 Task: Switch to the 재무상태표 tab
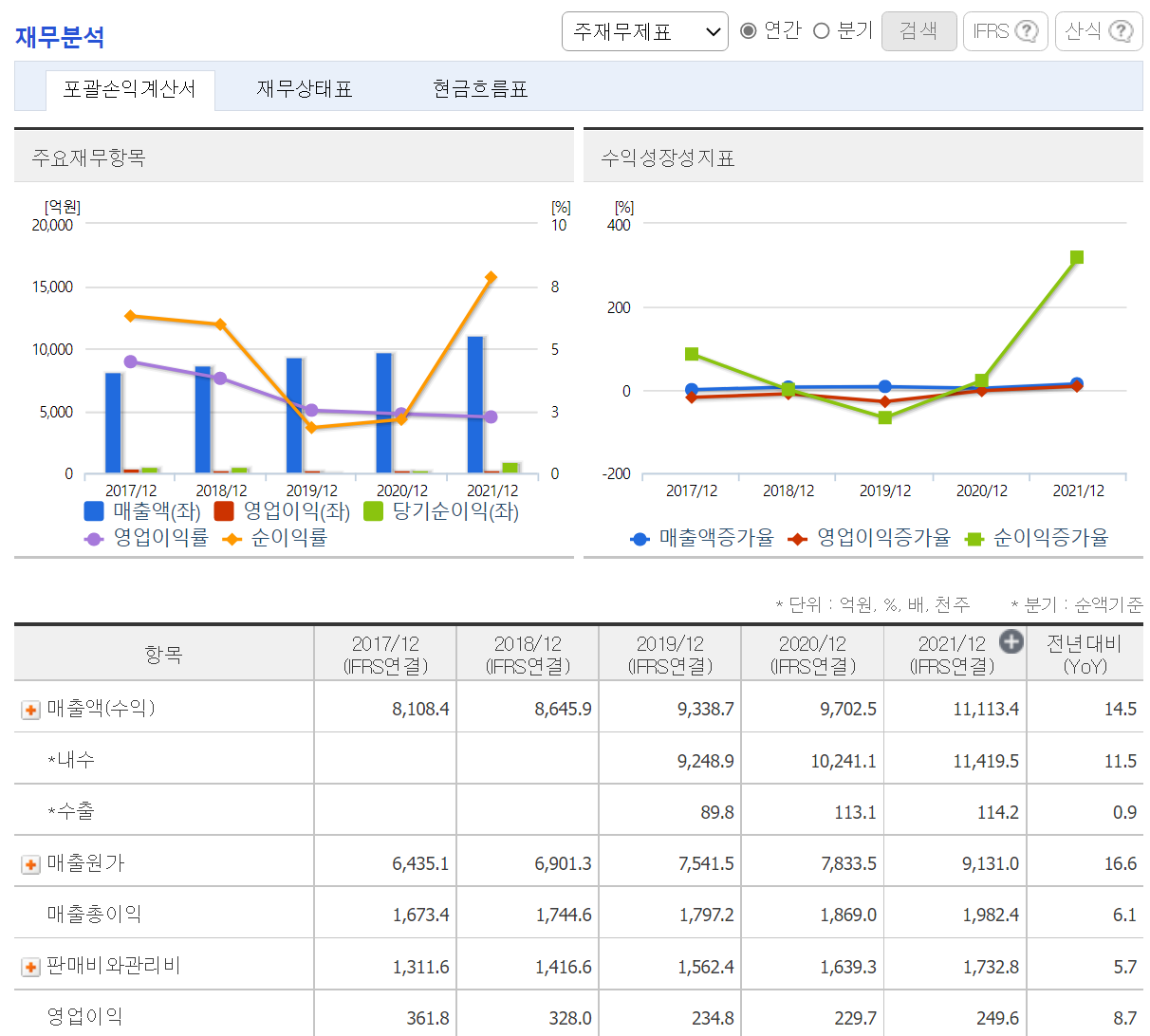304,89
